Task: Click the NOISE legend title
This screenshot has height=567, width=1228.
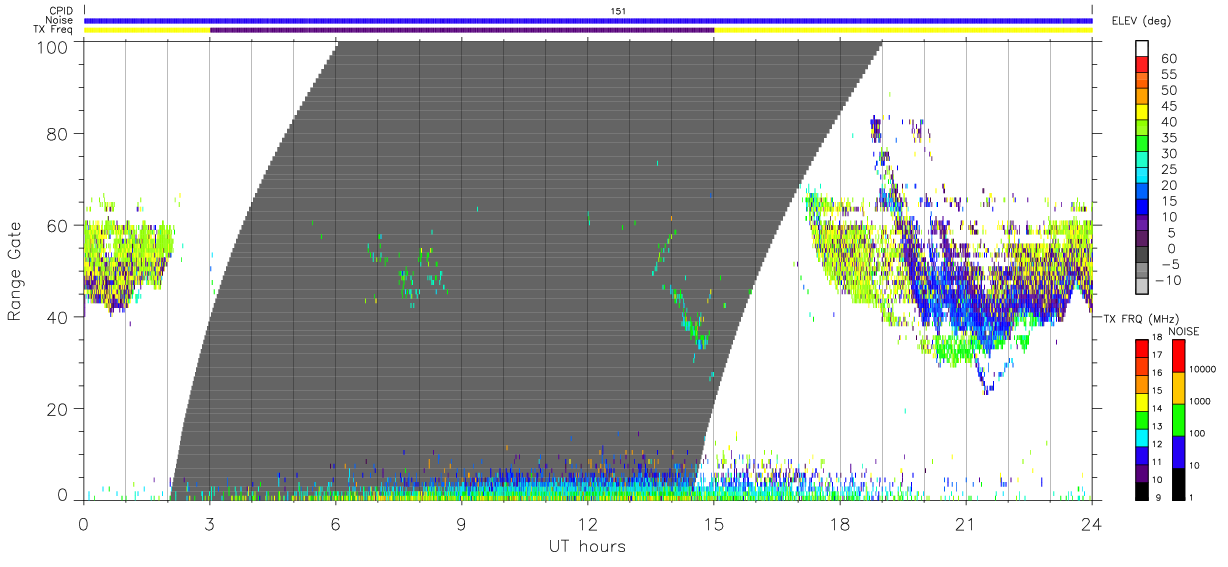Action: [1185, 331]
